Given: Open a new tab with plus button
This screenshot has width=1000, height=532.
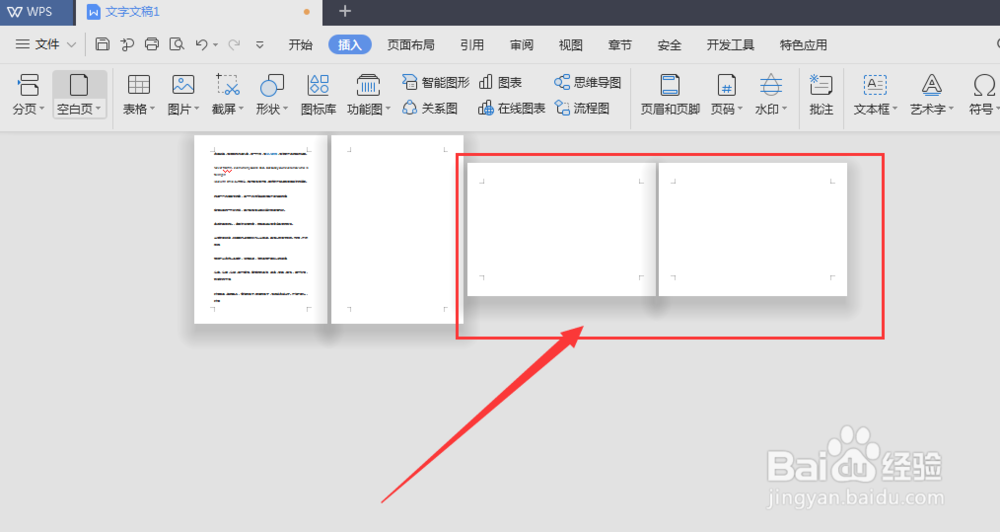Looking at the screenshot, I should point(344,11).
